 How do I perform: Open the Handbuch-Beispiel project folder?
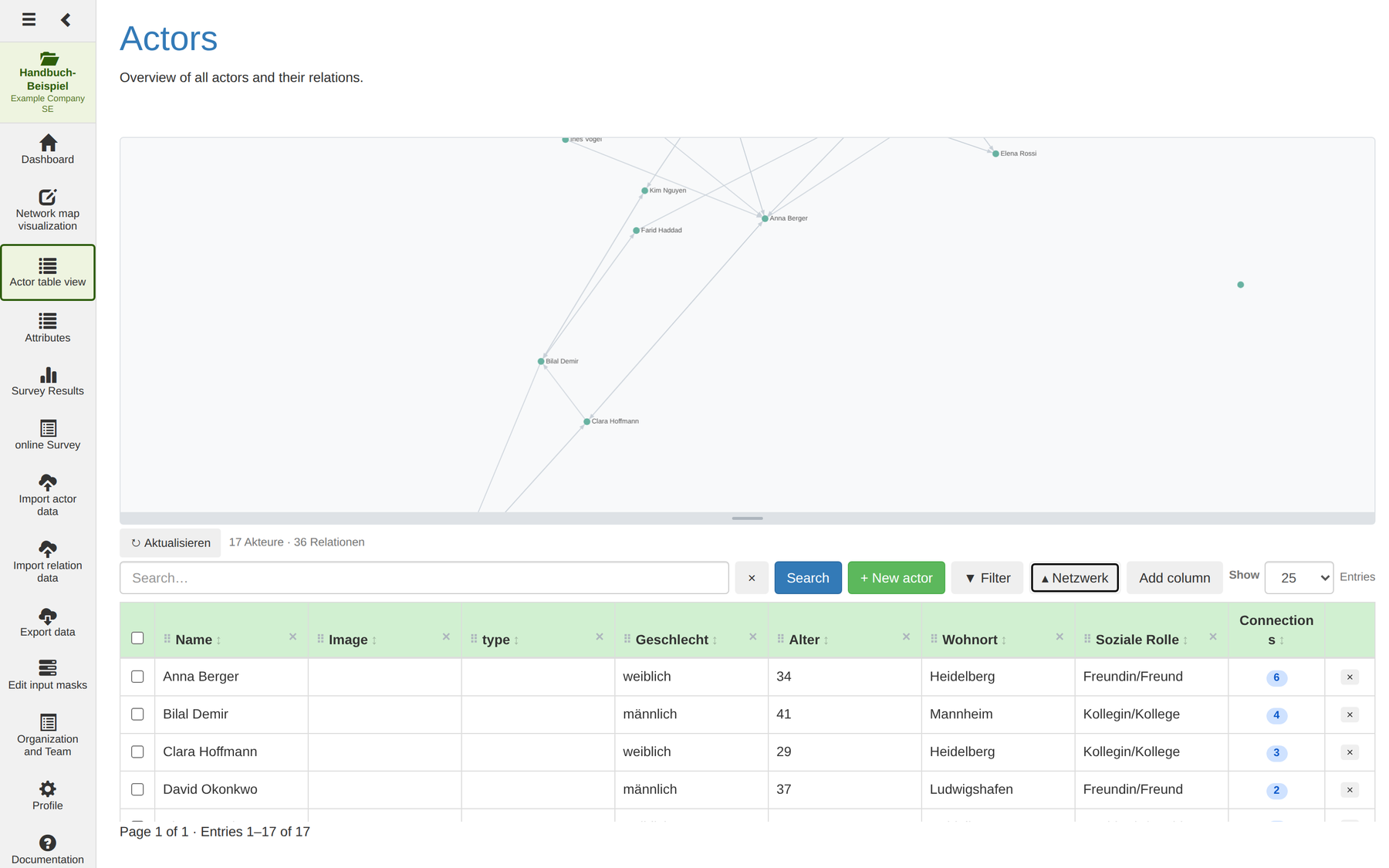click(48, 83)
